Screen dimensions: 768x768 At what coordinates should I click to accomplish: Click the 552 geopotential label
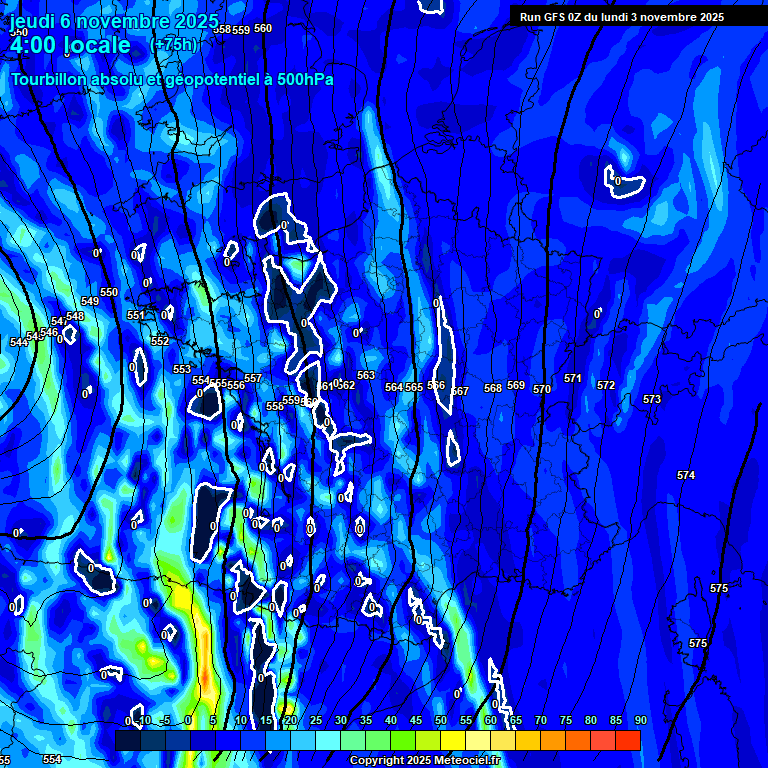[x=160, y=341]
